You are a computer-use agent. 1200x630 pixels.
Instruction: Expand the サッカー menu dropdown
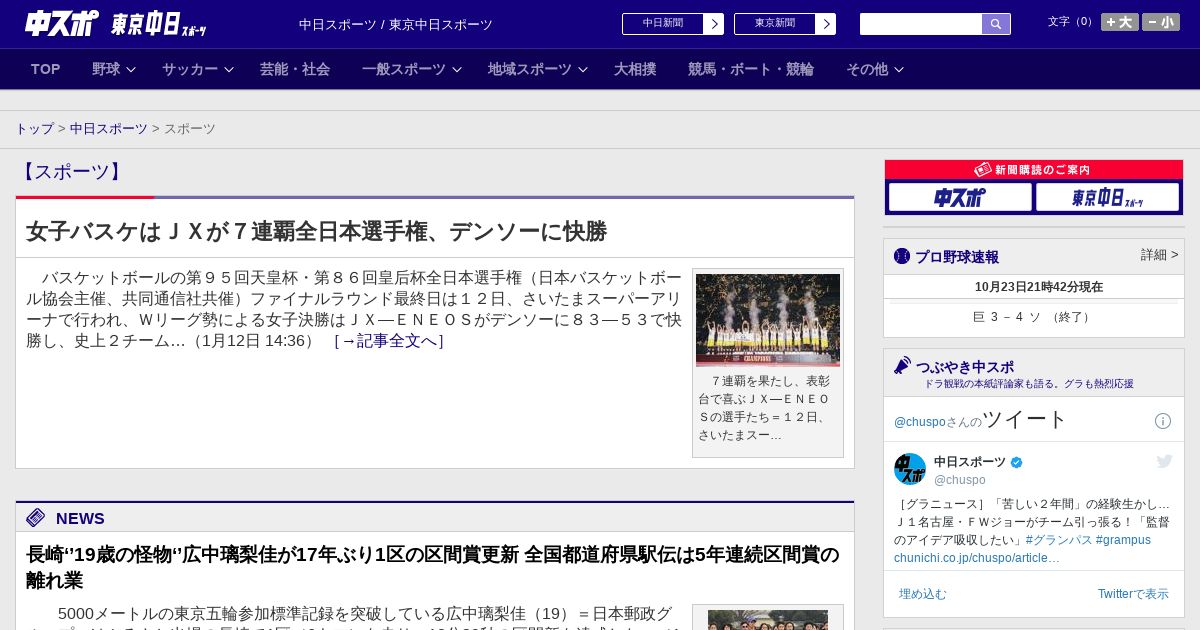coord(198,69)
